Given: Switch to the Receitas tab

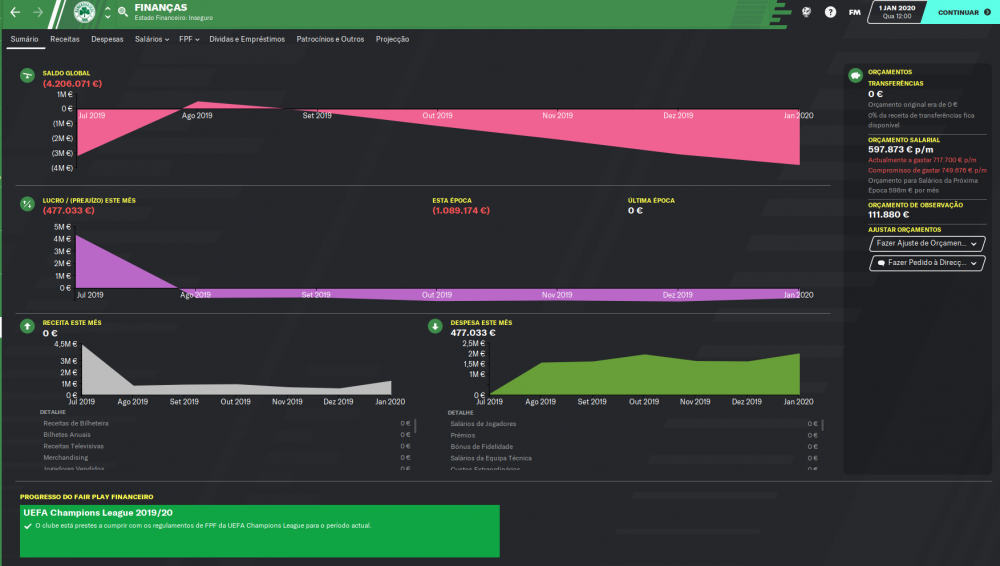Looking at the screenshot, I should tap(65, 40).
